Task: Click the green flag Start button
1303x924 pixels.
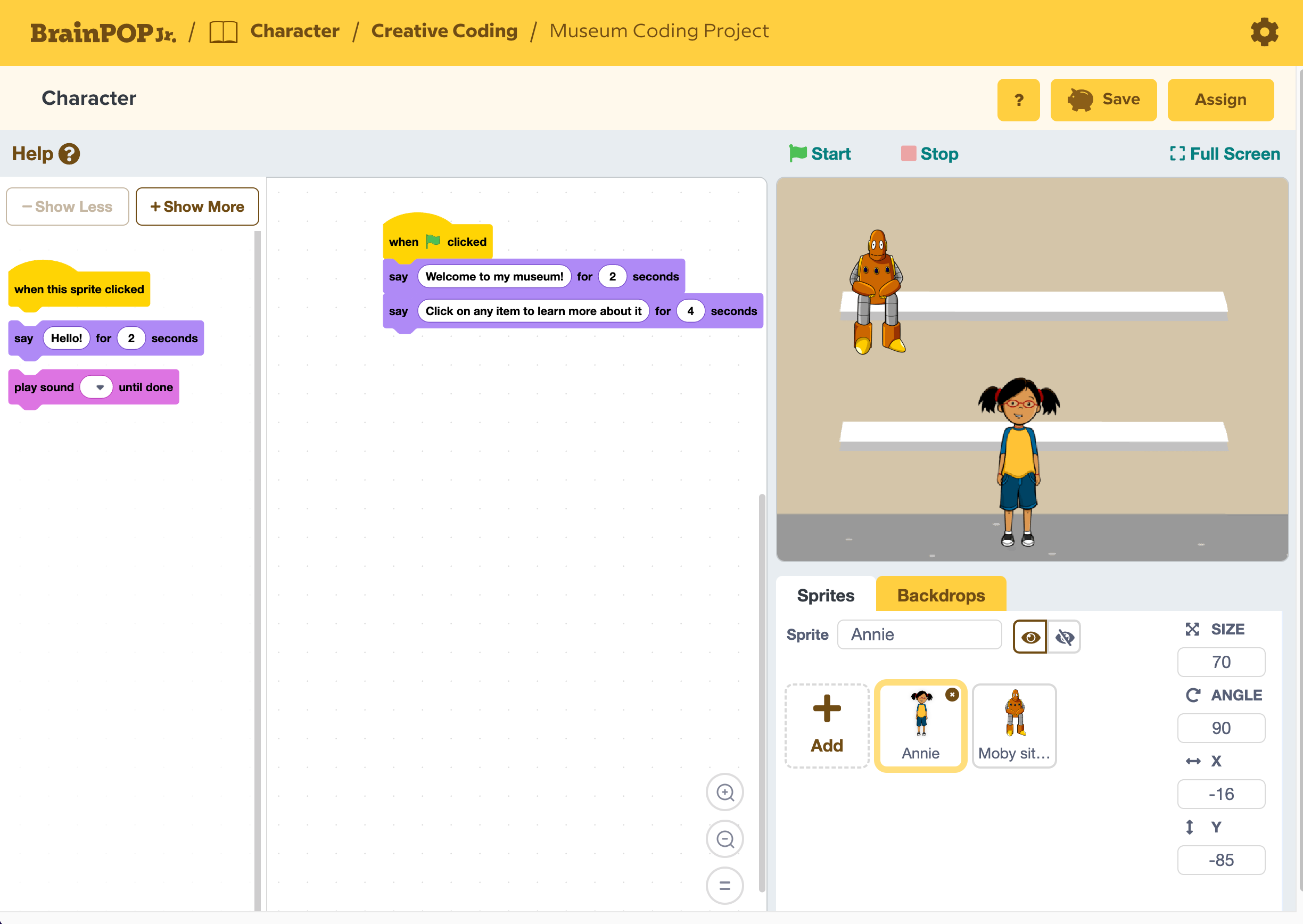Action: [x=820, y=154]
